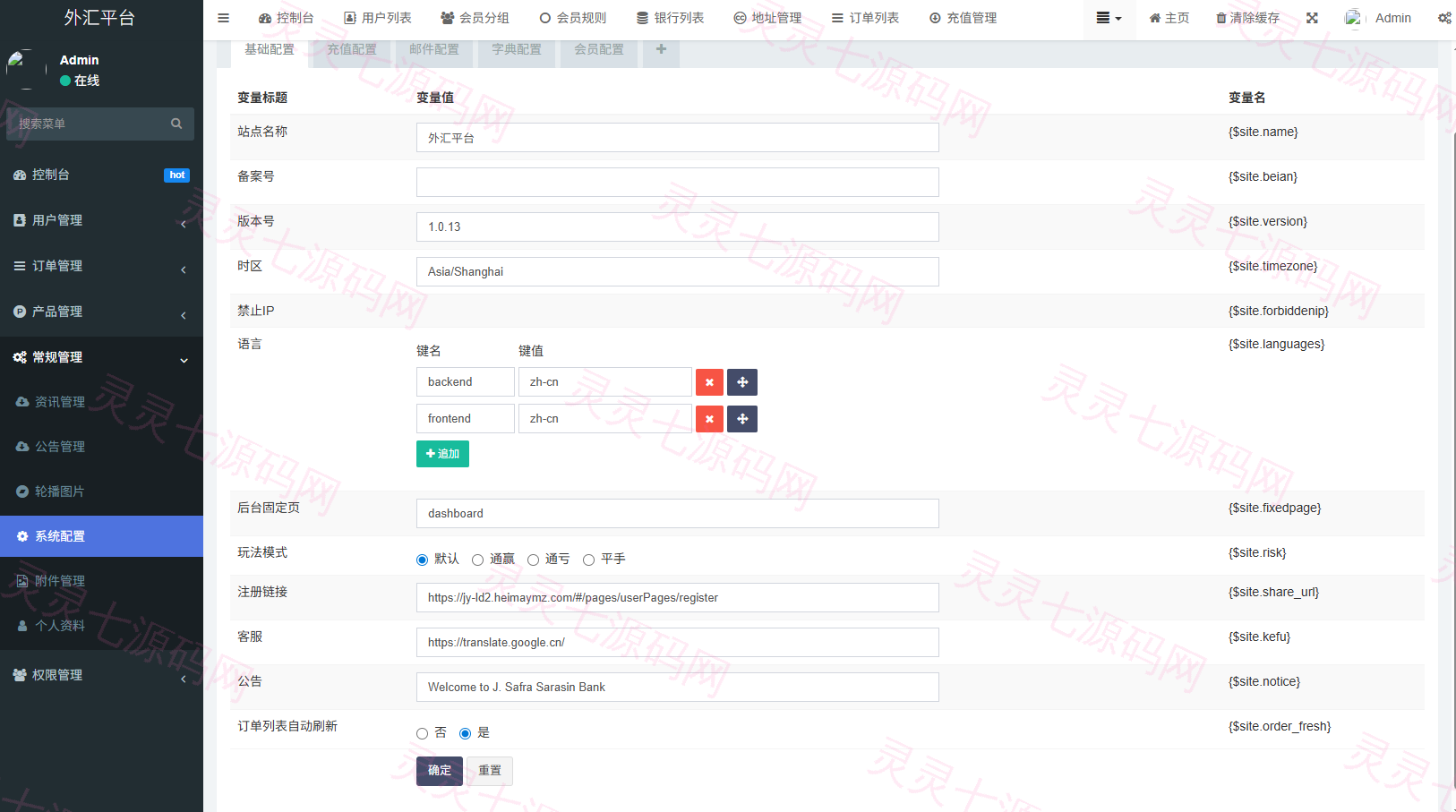Open 附件管理 sidebar item
The height and width of the screenshot is (812, 1456).
[101, 581]
